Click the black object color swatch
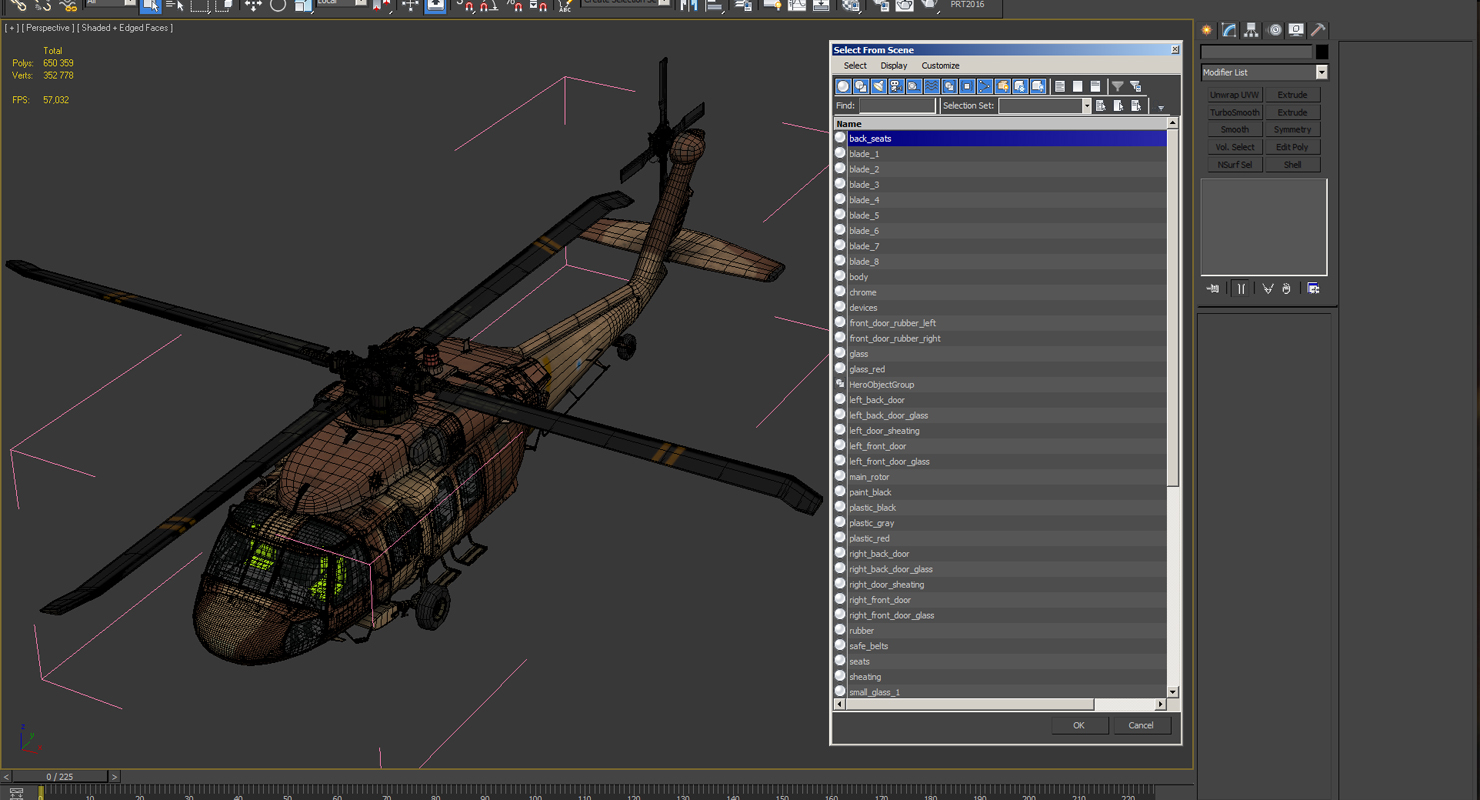This screenshot has width=1480, height=800. pyautogui.click(x=1322, y=52)
